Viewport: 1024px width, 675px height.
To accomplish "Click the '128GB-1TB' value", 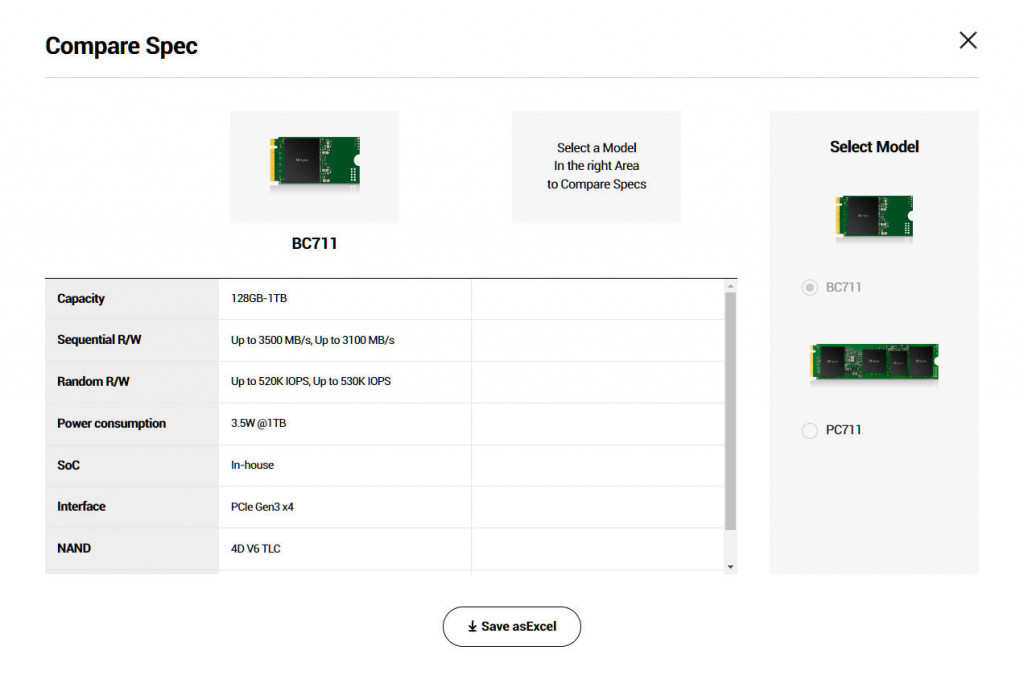I will [x=259, y=298].
